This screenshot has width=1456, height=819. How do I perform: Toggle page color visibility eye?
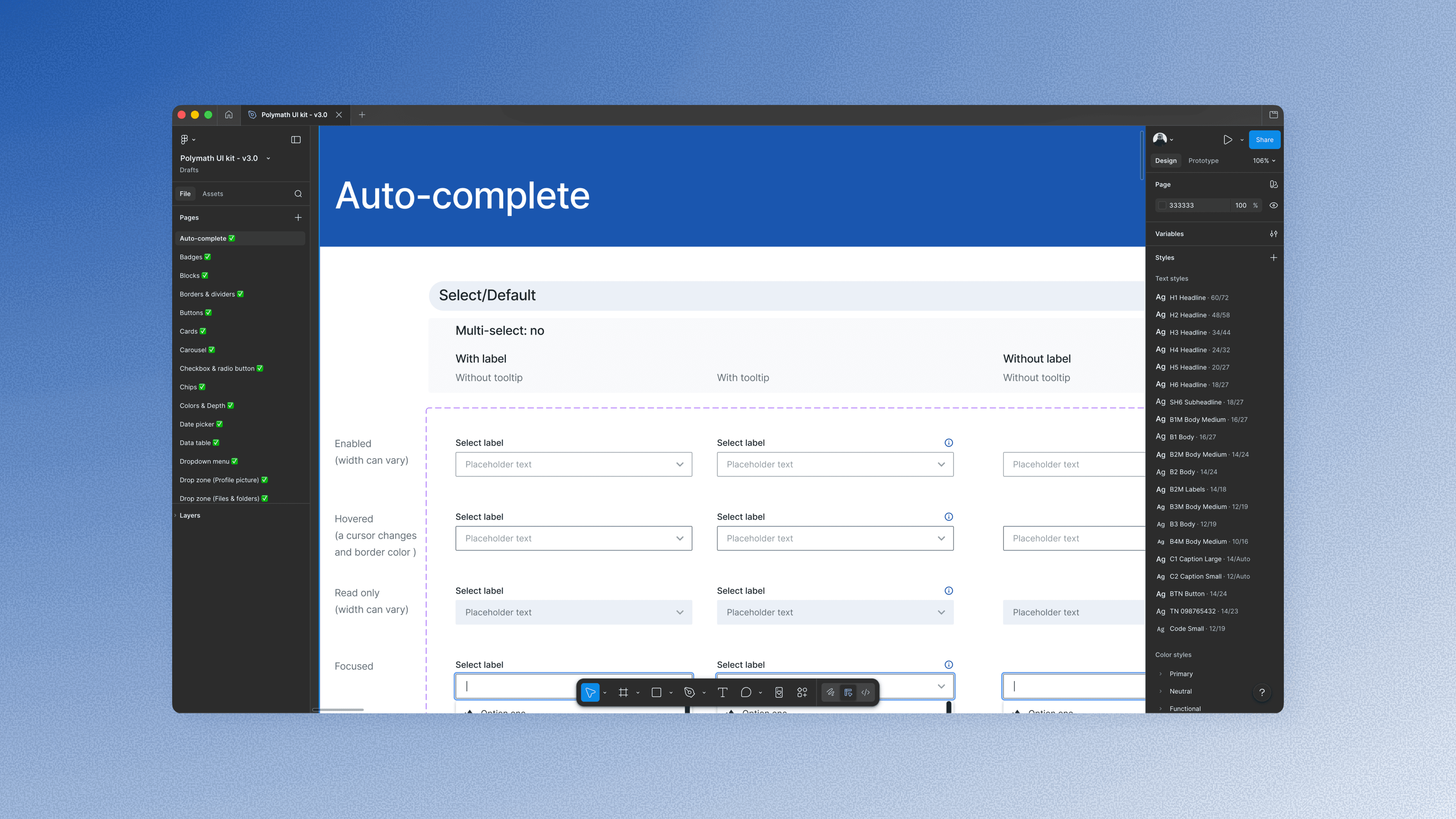click(1273, 205)
